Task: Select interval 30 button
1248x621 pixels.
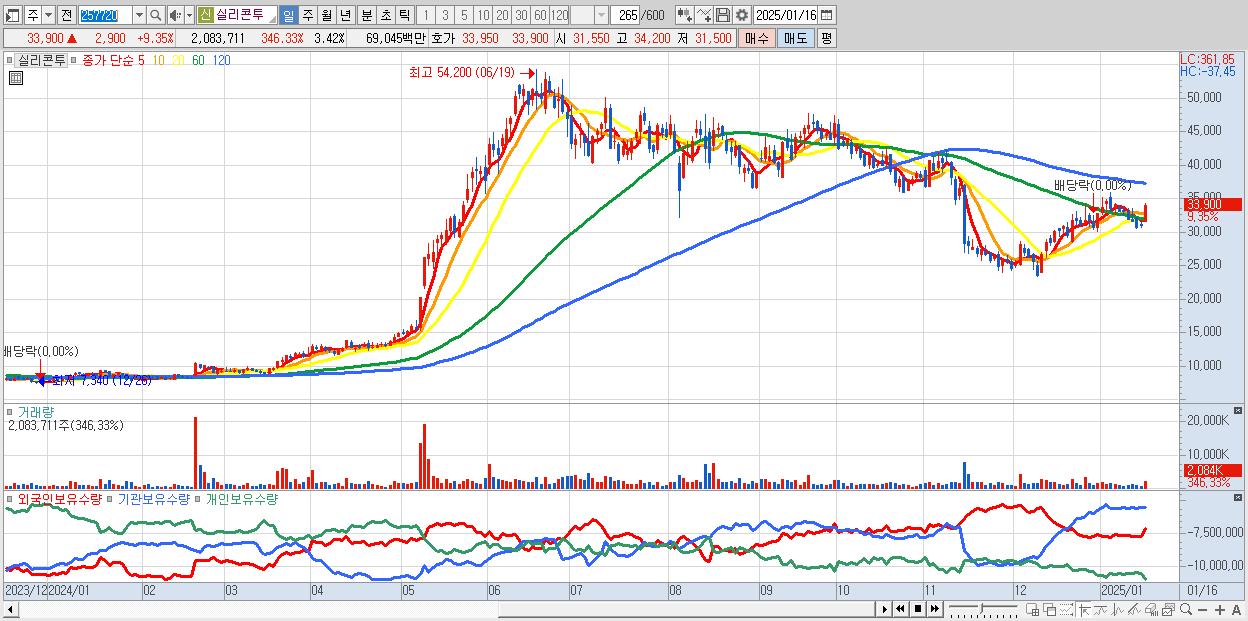Action: (x=521, y=15)
